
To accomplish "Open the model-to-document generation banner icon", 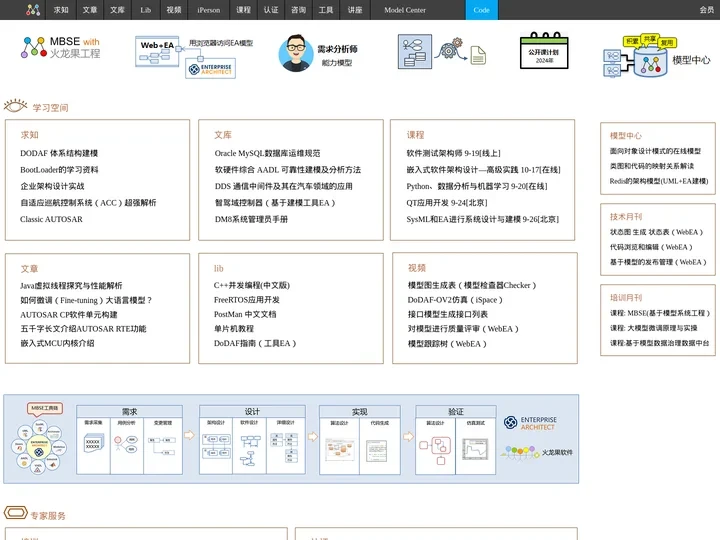I will pos(442,51).
